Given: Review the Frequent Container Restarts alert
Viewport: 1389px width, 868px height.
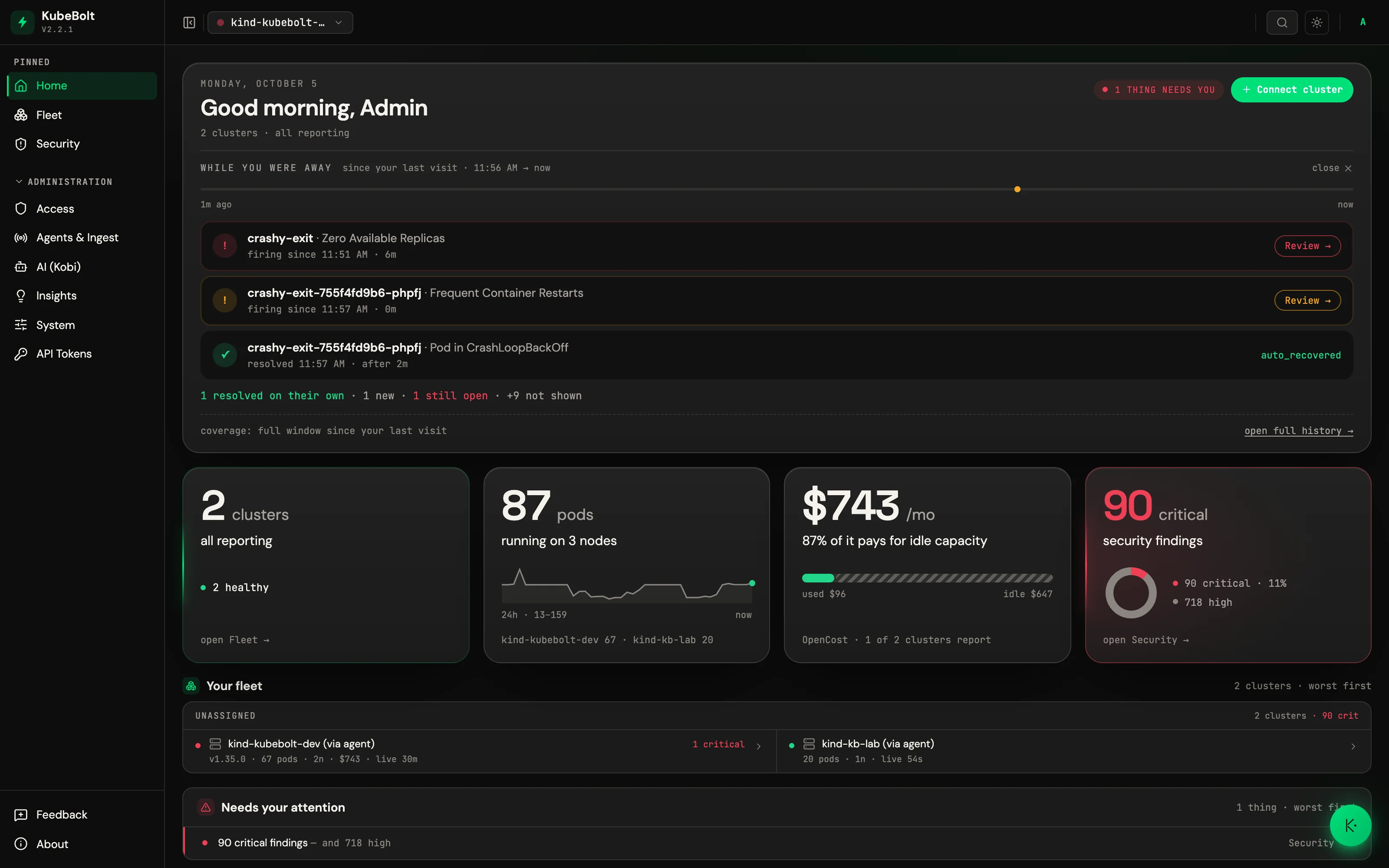Looking at the screenshot, I should 1307,300.
